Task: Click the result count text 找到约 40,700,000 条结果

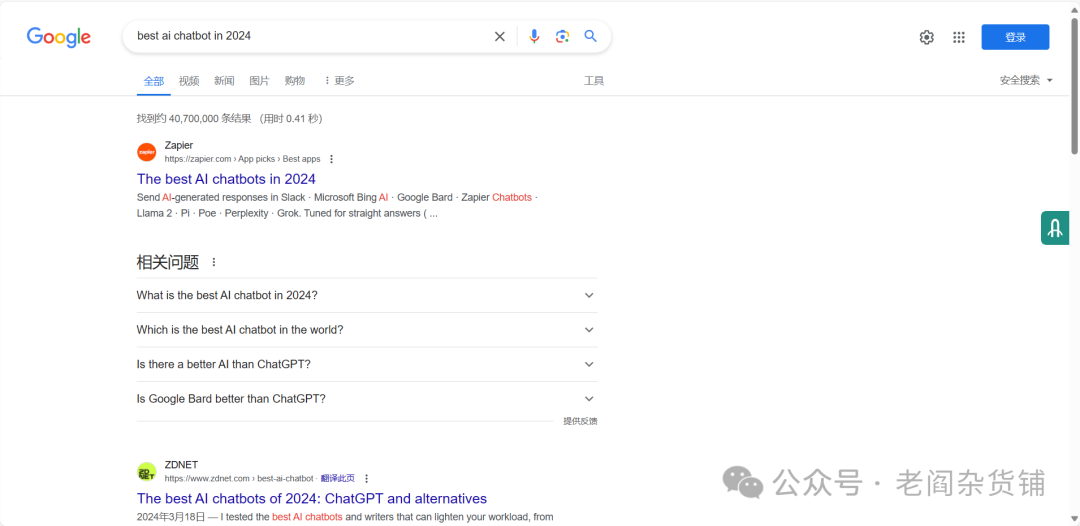Action: [x=194, y=118]
